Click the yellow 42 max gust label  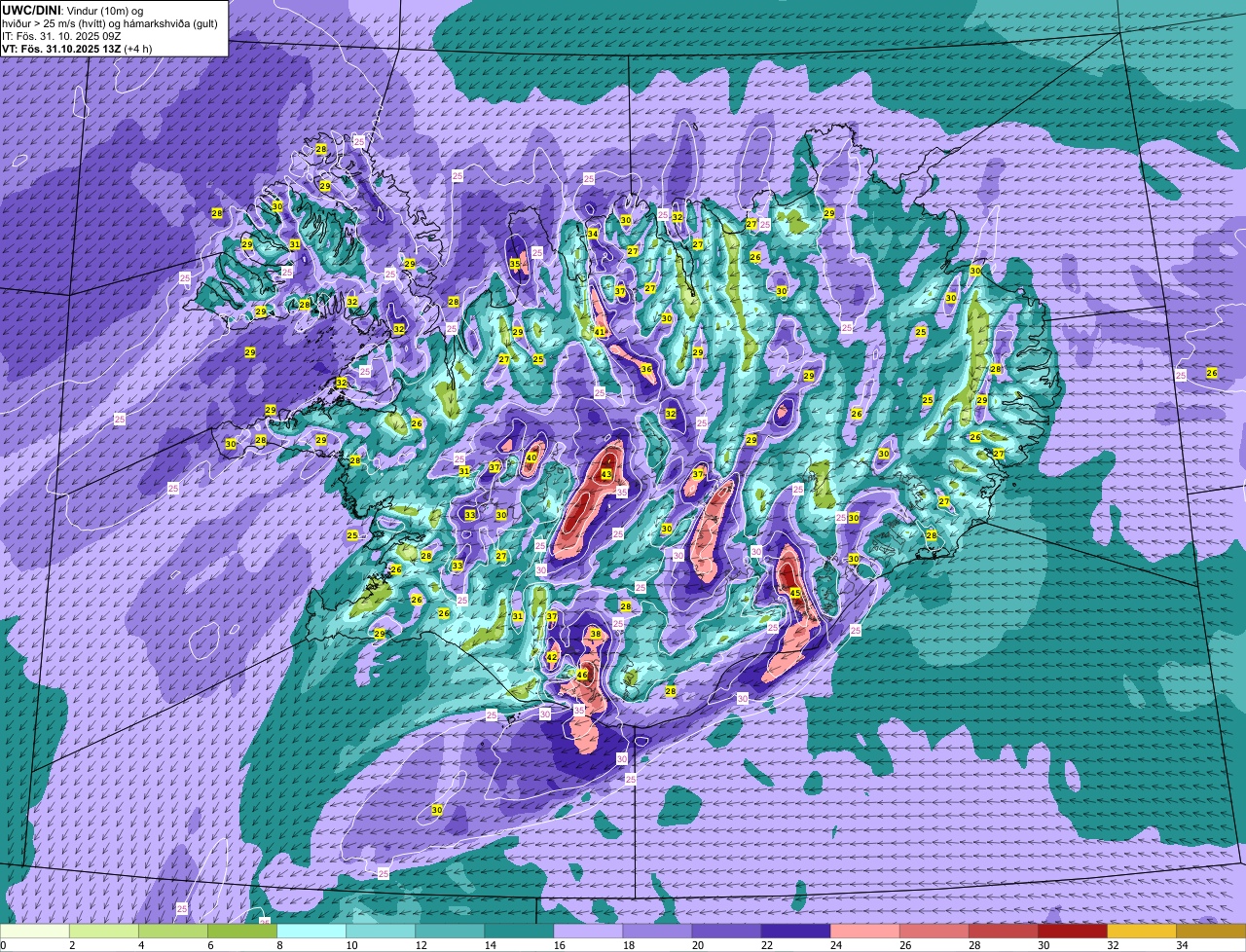552,658
